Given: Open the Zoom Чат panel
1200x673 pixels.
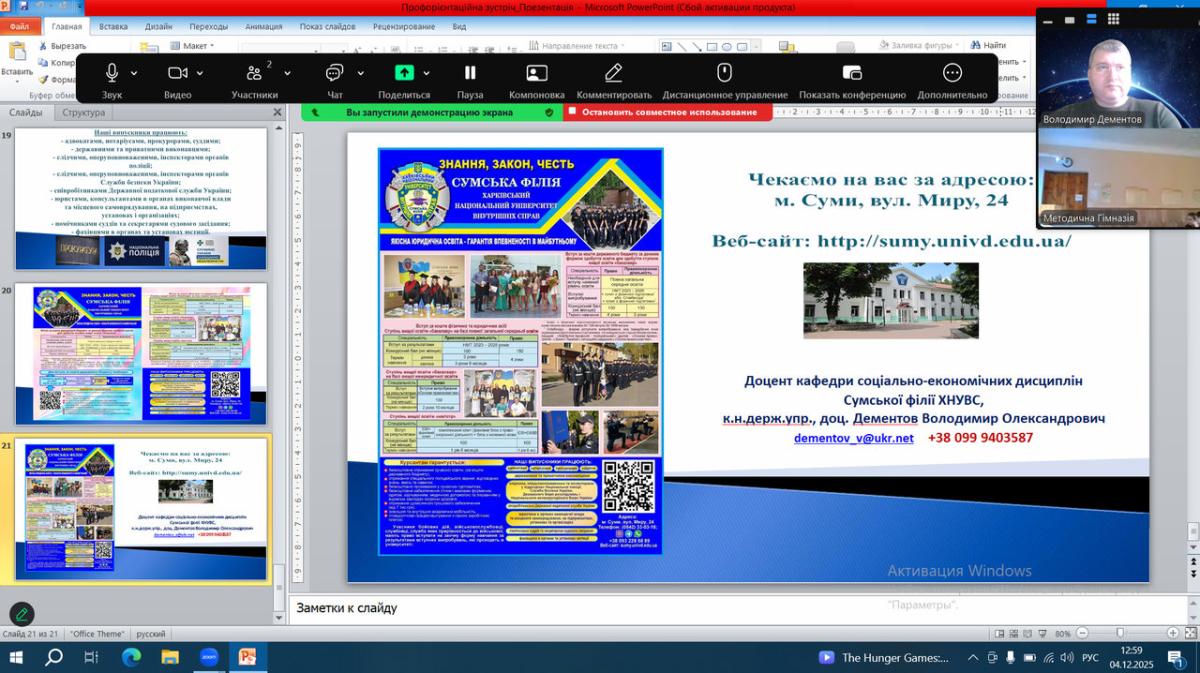Looking at the screenshot, I should [334, 73].
